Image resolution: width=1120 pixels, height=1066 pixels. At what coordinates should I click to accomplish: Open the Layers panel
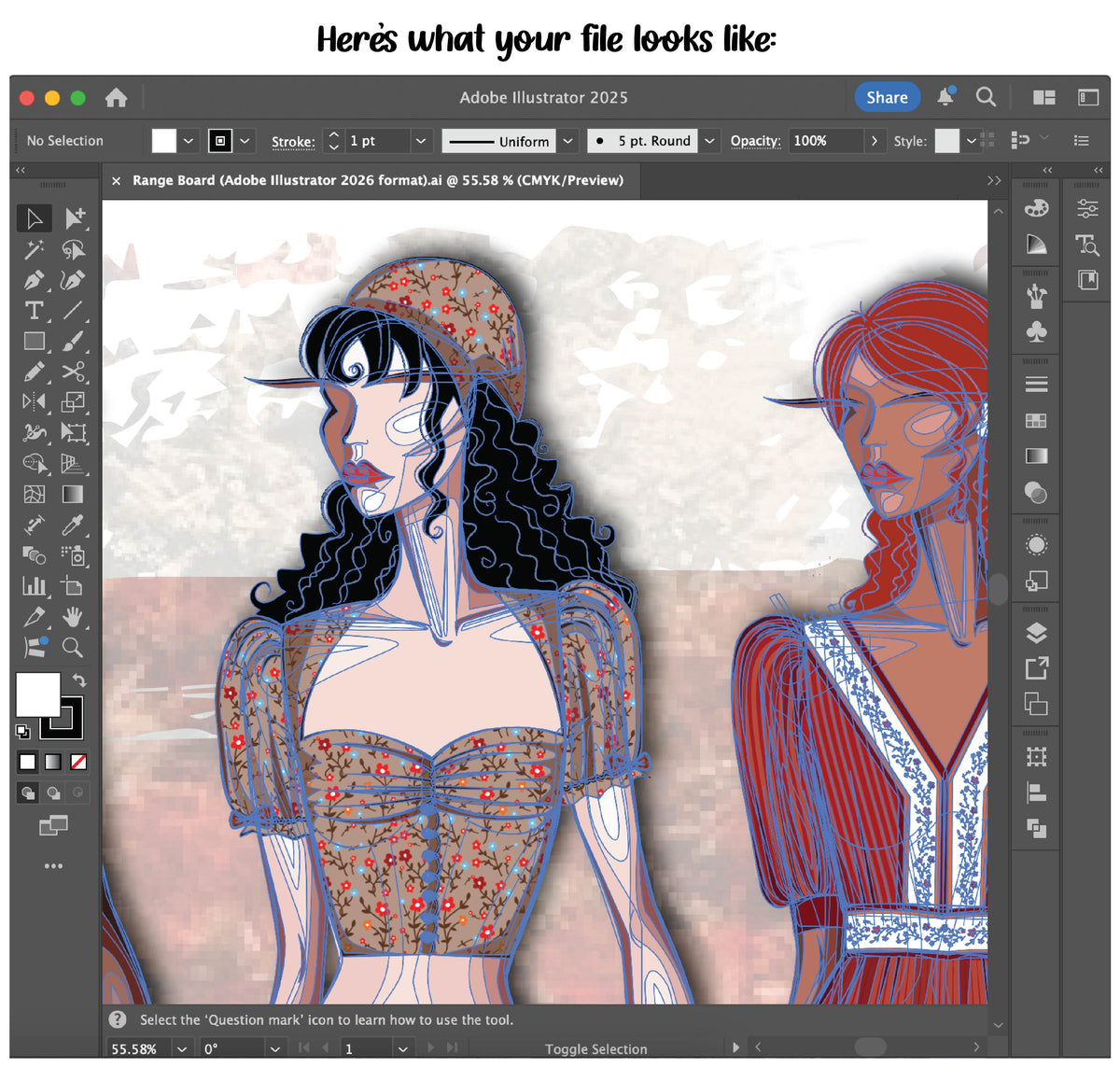click(1036, 633)
